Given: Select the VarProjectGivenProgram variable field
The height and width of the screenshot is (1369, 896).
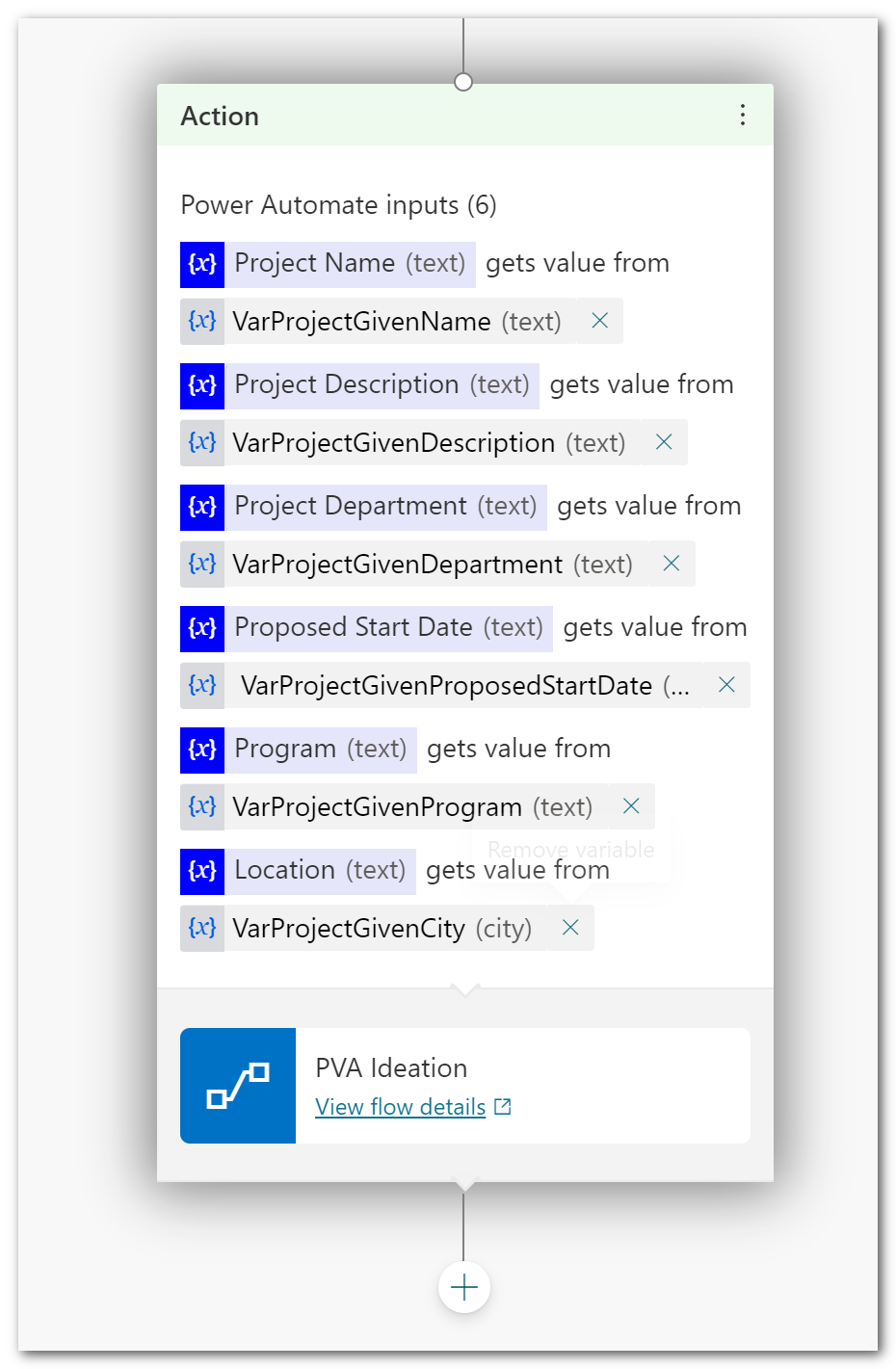Looking at the screenshot, I should click(416, 806).
